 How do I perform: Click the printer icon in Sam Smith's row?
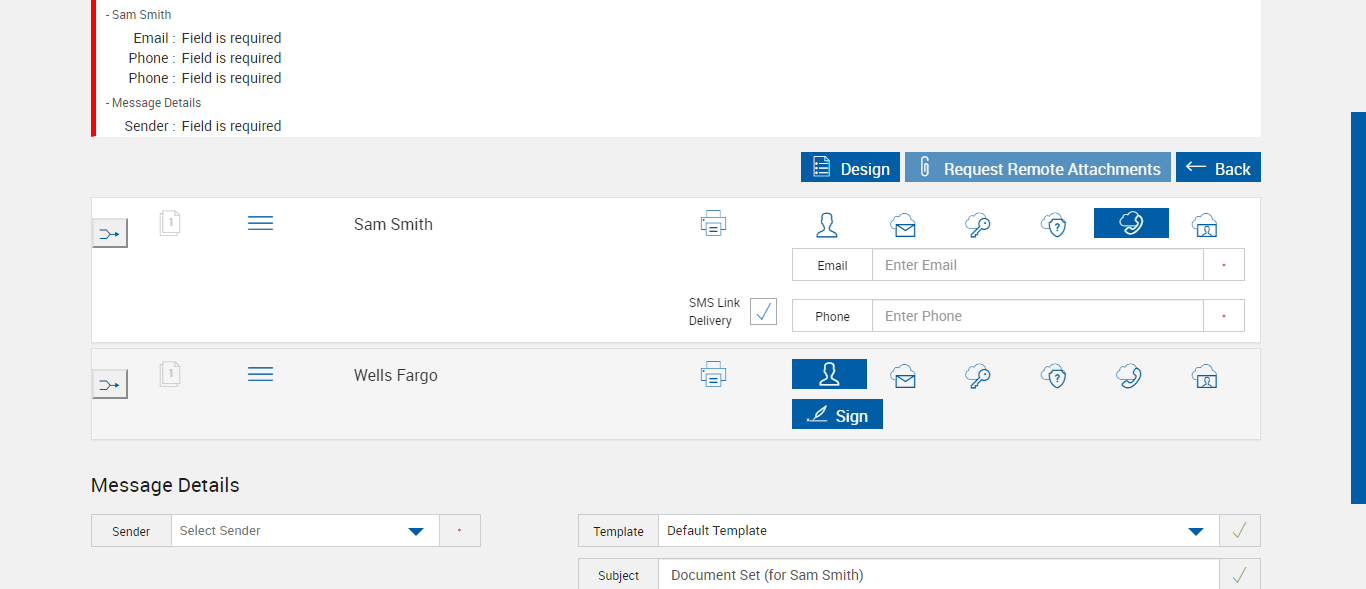coord(713,223)
